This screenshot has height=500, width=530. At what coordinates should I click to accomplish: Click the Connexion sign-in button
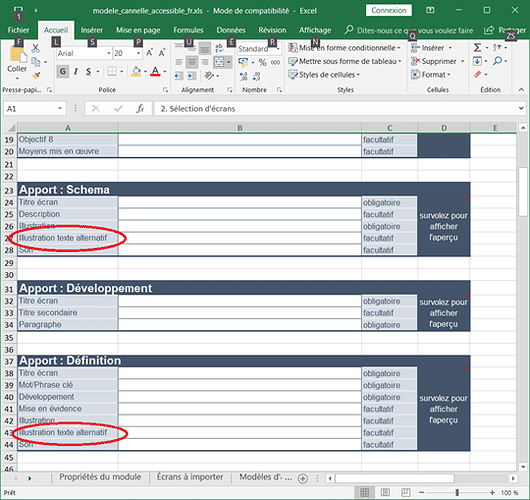(x=389, y=10)
